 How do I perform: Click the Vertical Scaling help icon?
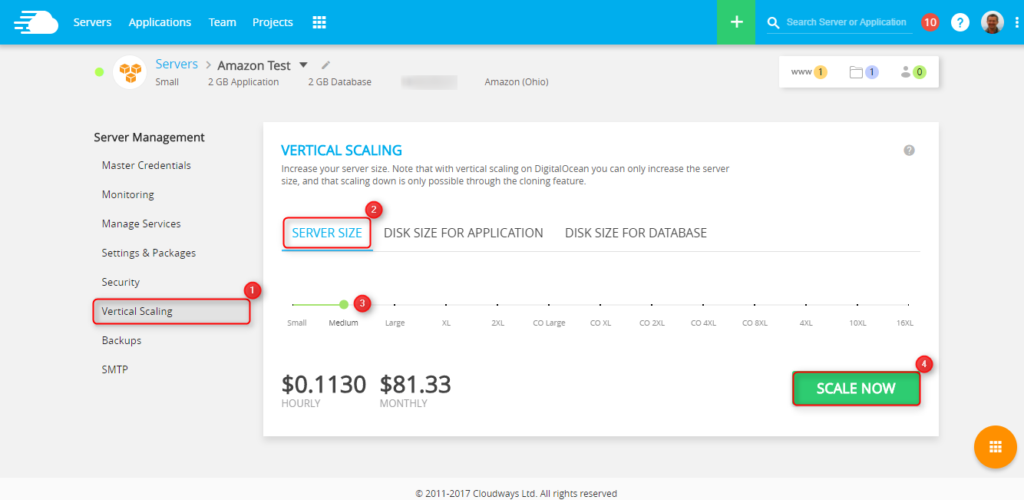[x=909, y=150]
